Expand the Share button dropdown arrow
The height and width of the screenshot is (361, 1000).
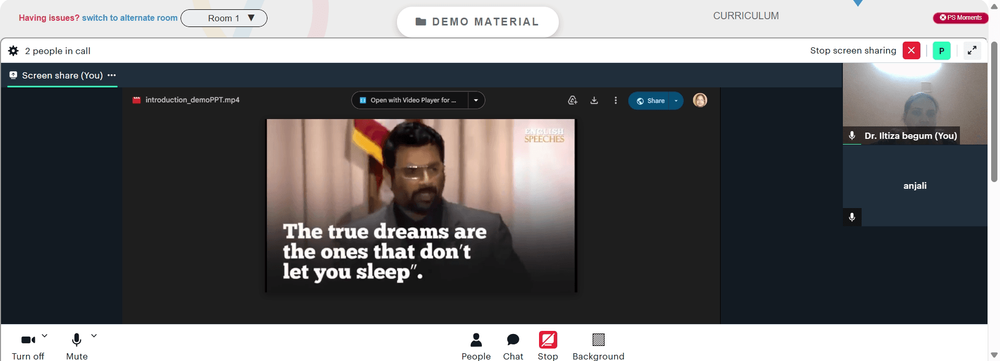pyautogui.click(x=676, y=101)
